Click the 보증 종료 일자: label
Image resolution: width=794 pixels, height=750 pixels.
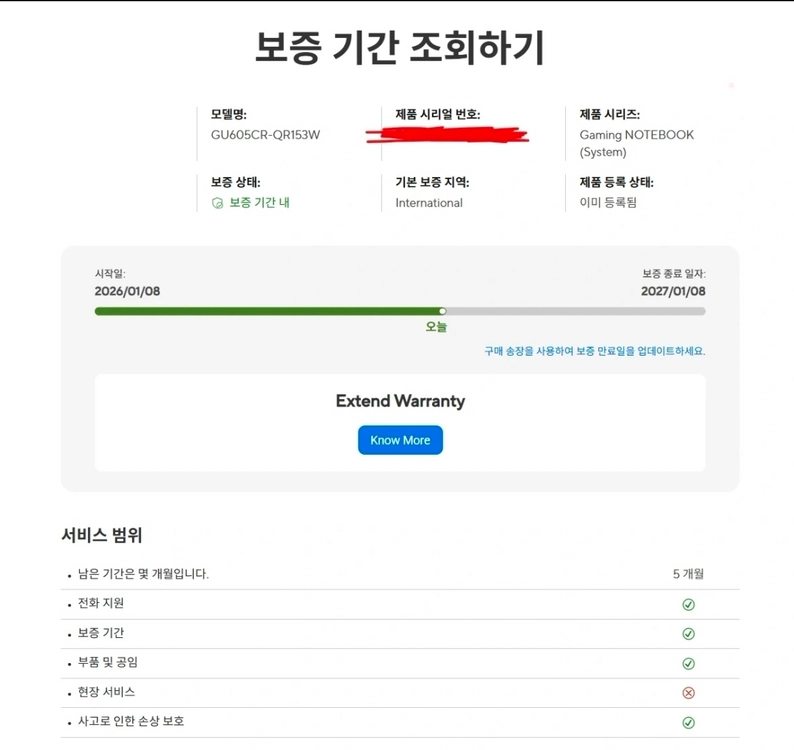point(674,274)
